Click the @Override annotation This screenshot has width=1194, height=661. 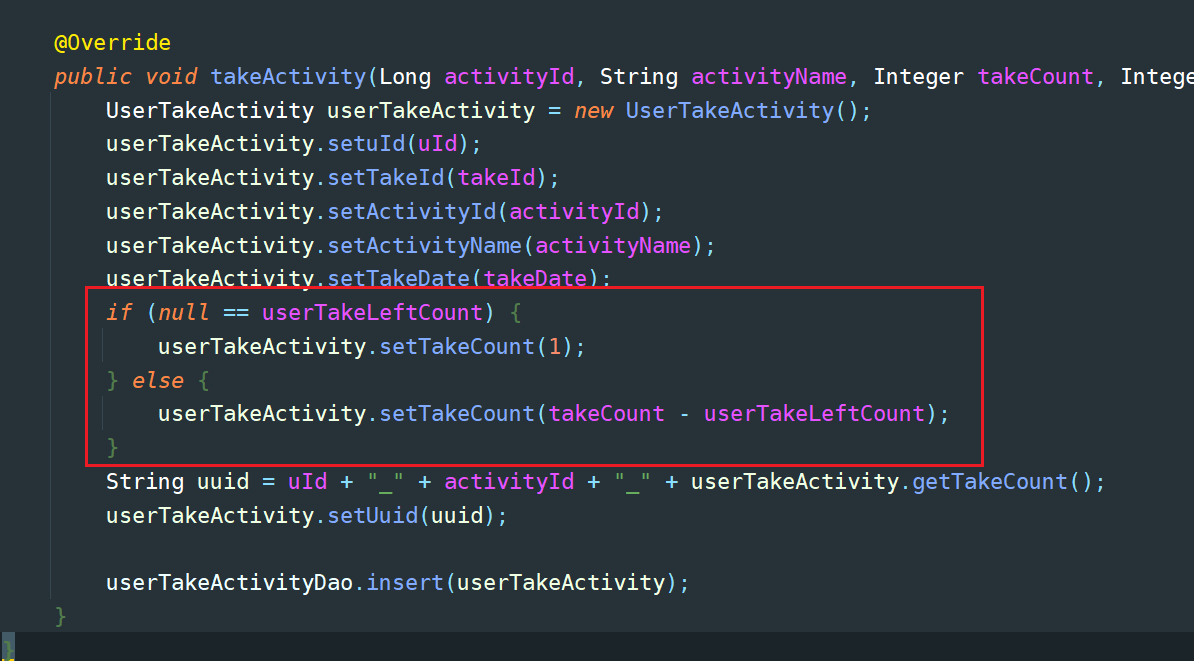click(x=112, y=43)
